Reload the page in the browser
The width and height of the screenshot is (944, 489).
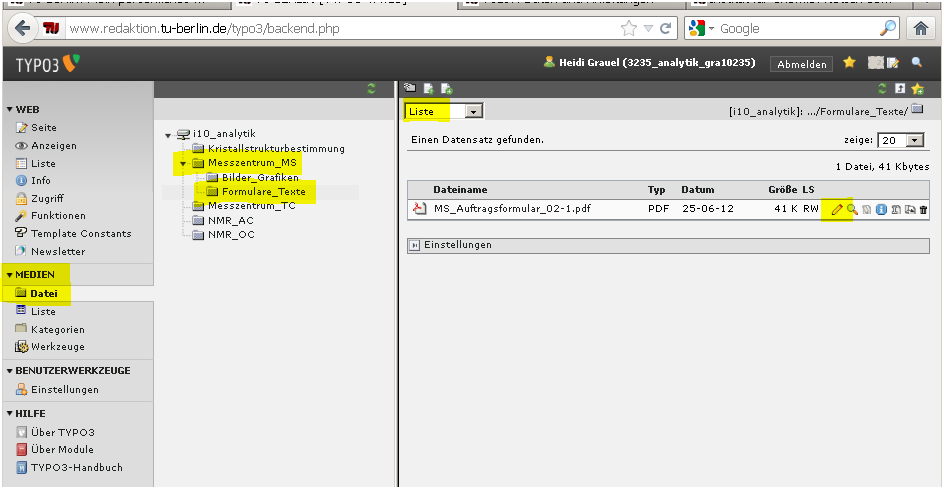click(x=666, y=28)
